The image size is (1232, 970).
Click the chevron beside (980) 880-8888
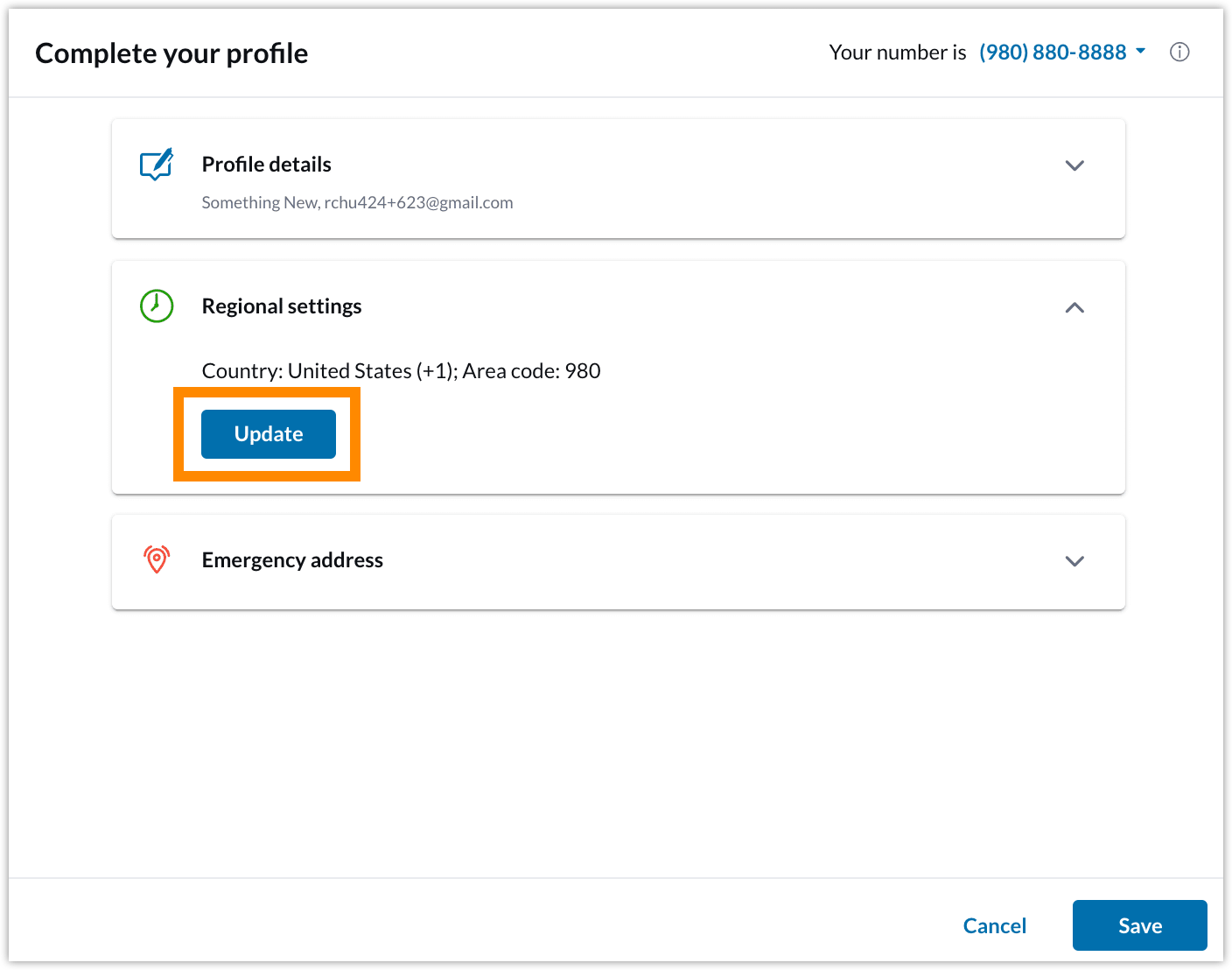pyautogui.click(x=1140, y=52)
